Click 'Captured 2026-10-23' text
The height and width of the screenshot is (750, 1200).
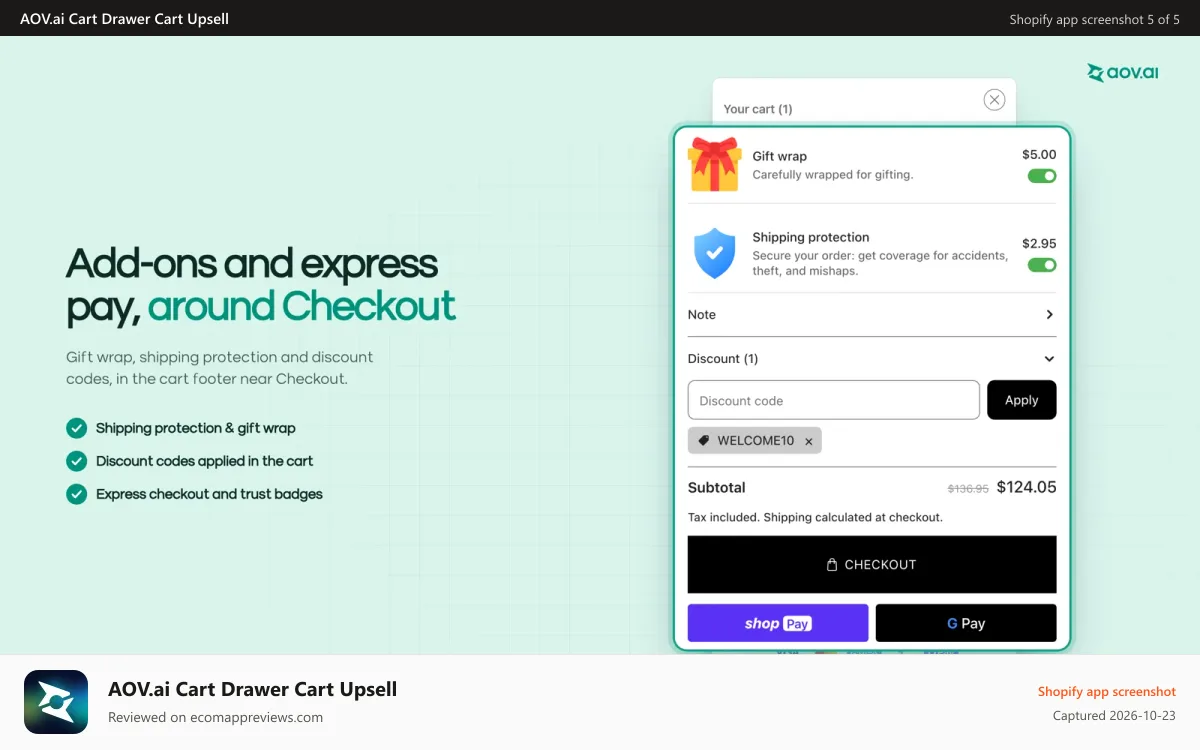(1114, 716)
